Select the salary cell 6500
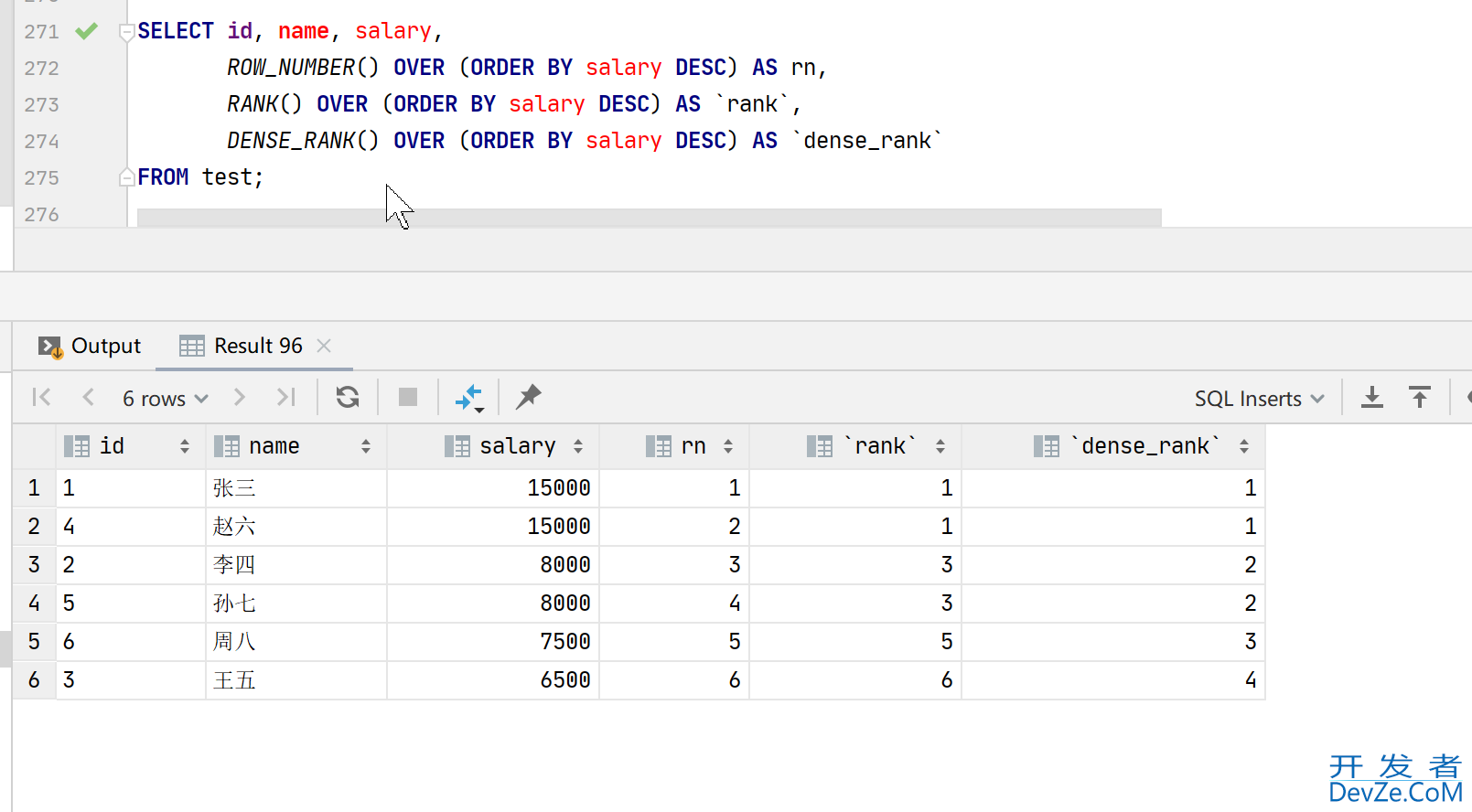Viewport: 1472px width, 812px height. coord(493,680)
